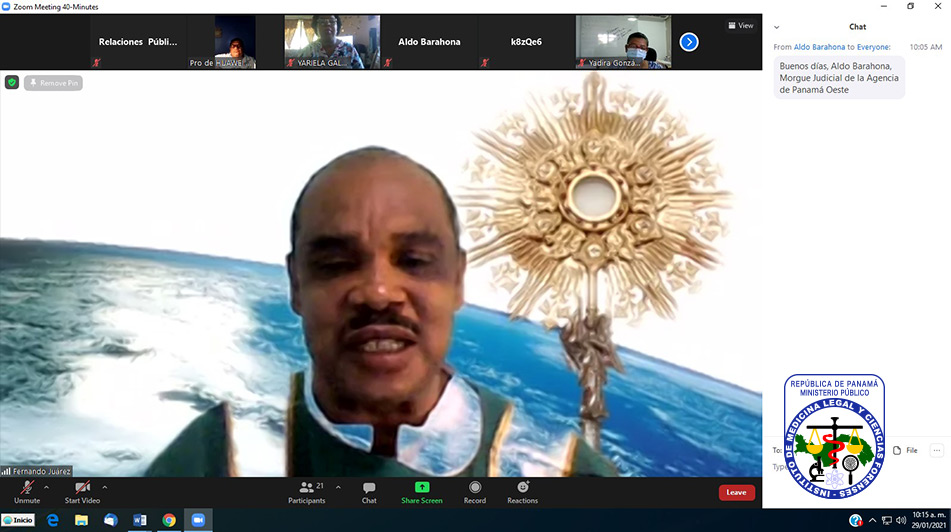This screenshot has width=951, height=532.
Task: Open chat more options ellipsis
Action: pyautogui.click(x=937, y=450)
